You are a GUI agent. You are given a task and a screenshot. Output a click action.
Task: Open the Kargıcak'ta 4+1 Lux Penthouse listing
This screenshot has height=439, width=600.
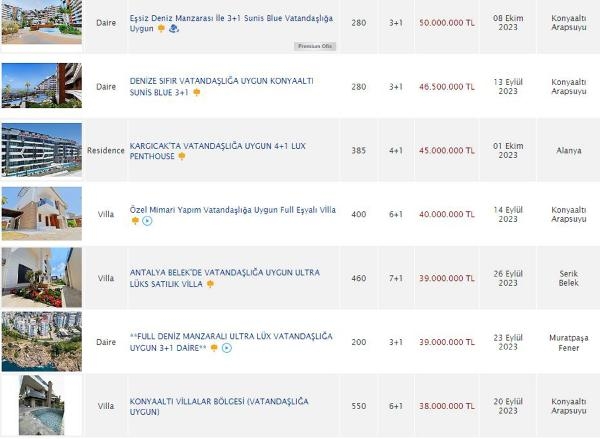[x=218, y=151]
